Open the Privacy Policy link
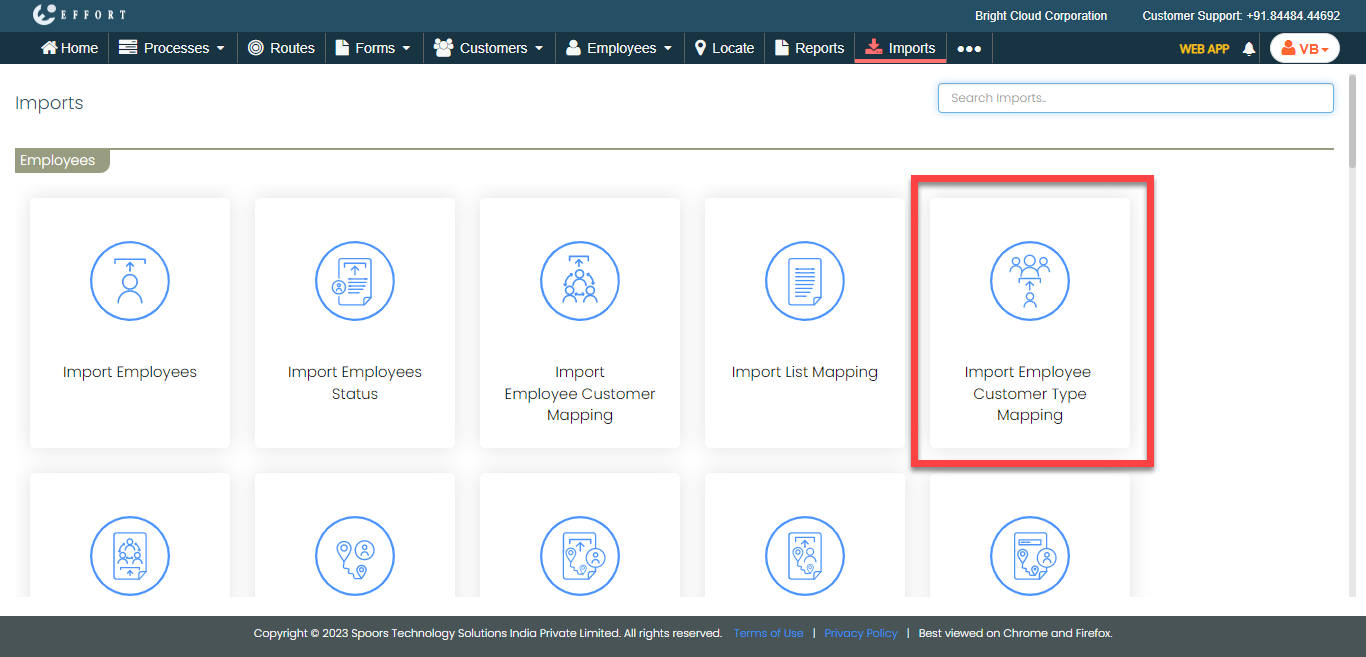Image resolution: width=1366 pixels, height=657 pixels. [x=860, y=633]
